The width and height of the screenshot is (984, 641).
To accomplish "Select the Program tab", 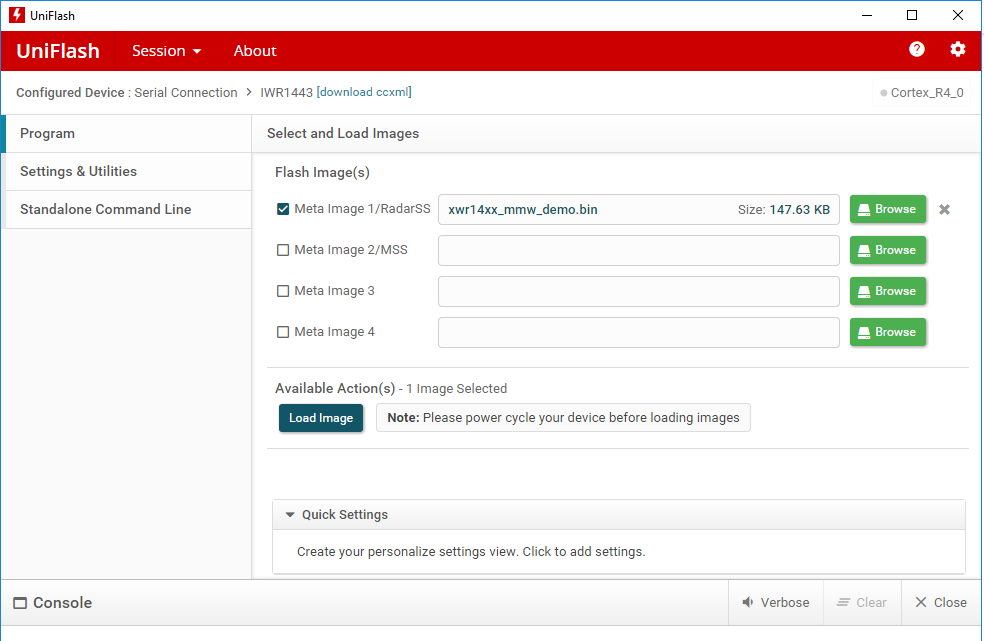I will 128,134.
